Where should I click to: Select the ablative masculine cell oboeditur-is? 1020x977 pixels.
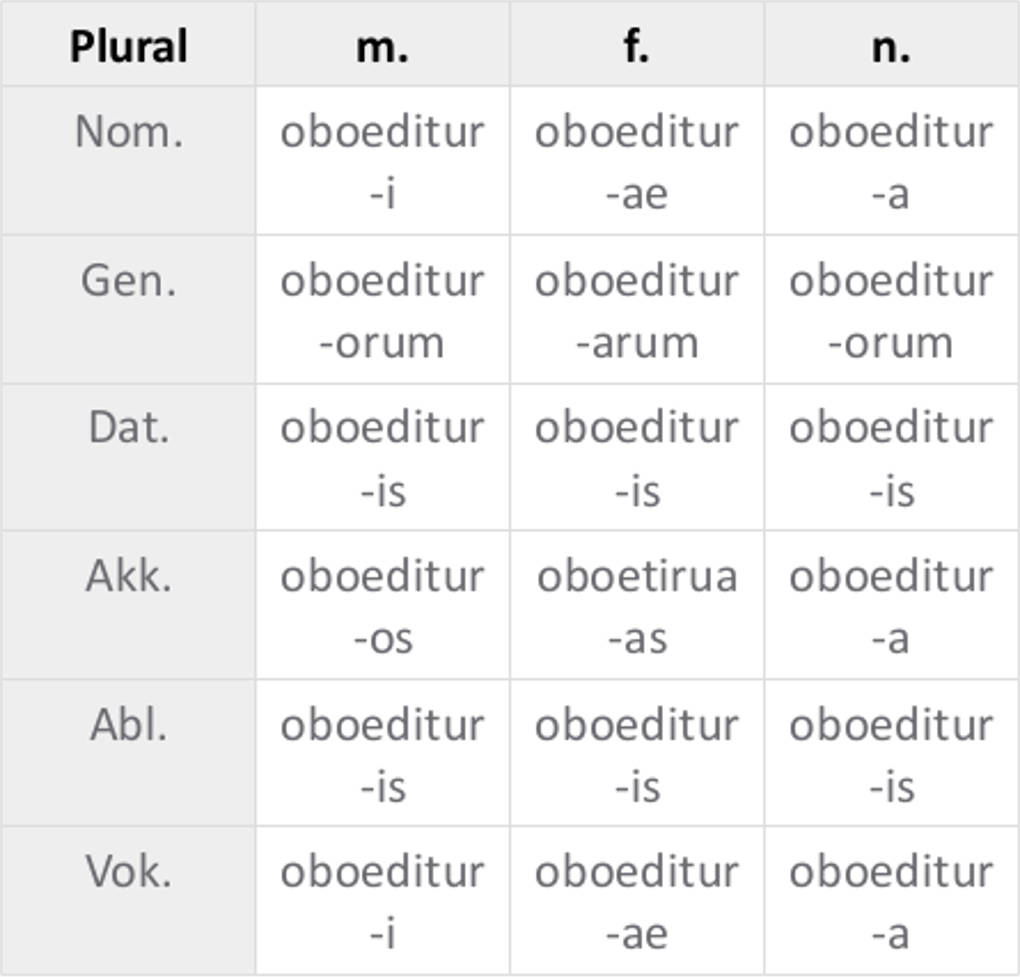pyautogui.click(x=382, y=754)
